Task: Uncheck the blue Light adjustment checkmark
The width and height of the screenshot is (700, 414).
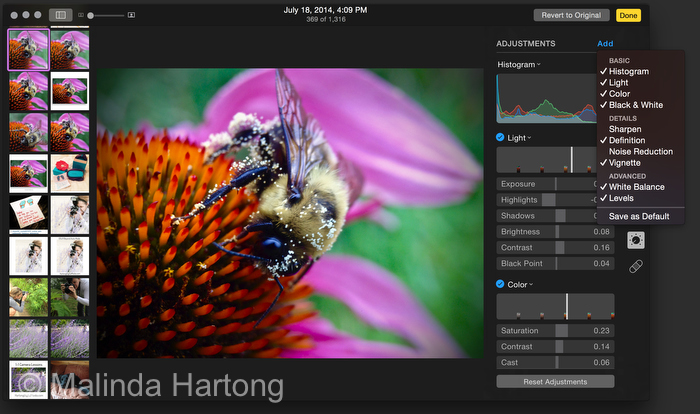Action: (x=500, y=137)
